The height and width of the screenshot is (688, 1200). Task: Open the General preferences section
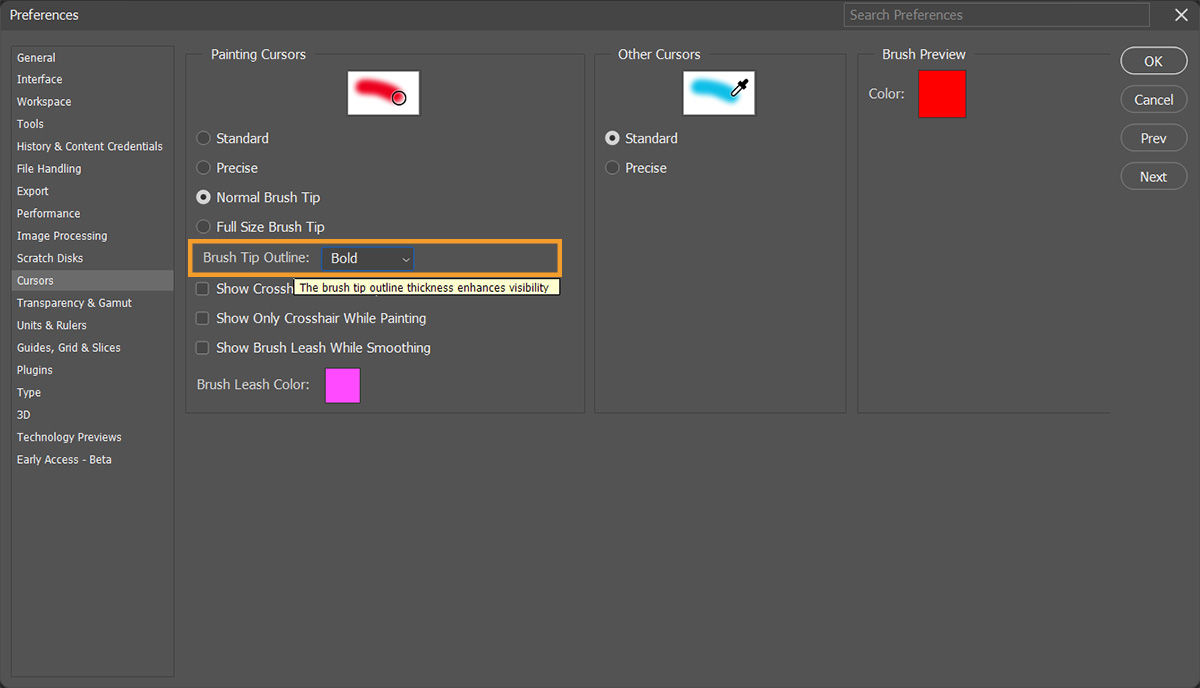click(x=36, y=57)
